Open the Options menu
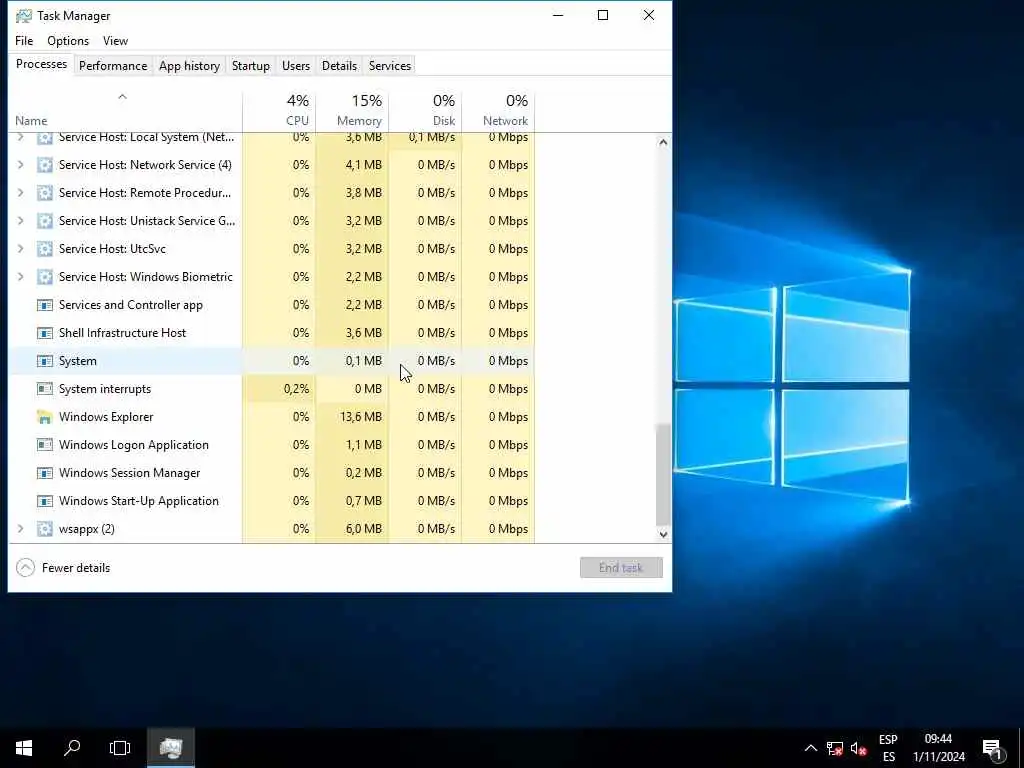 point(68,40)
